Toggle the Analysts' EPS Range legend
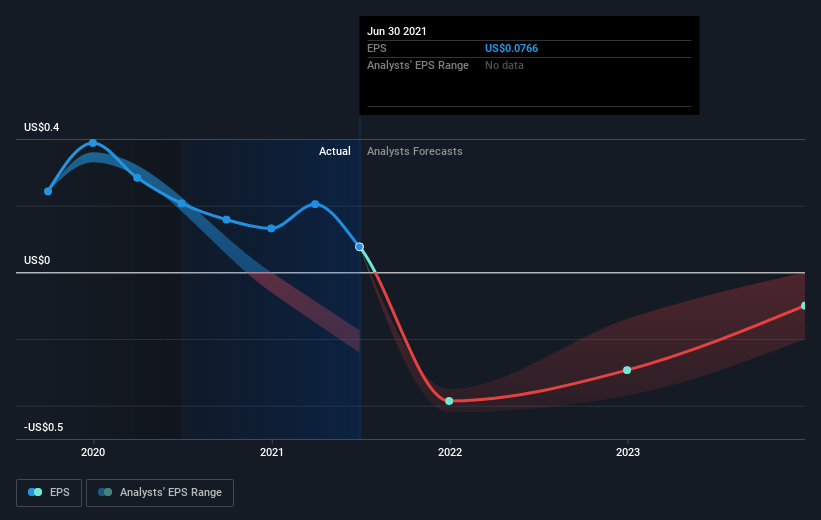 [x=160, y=493]
